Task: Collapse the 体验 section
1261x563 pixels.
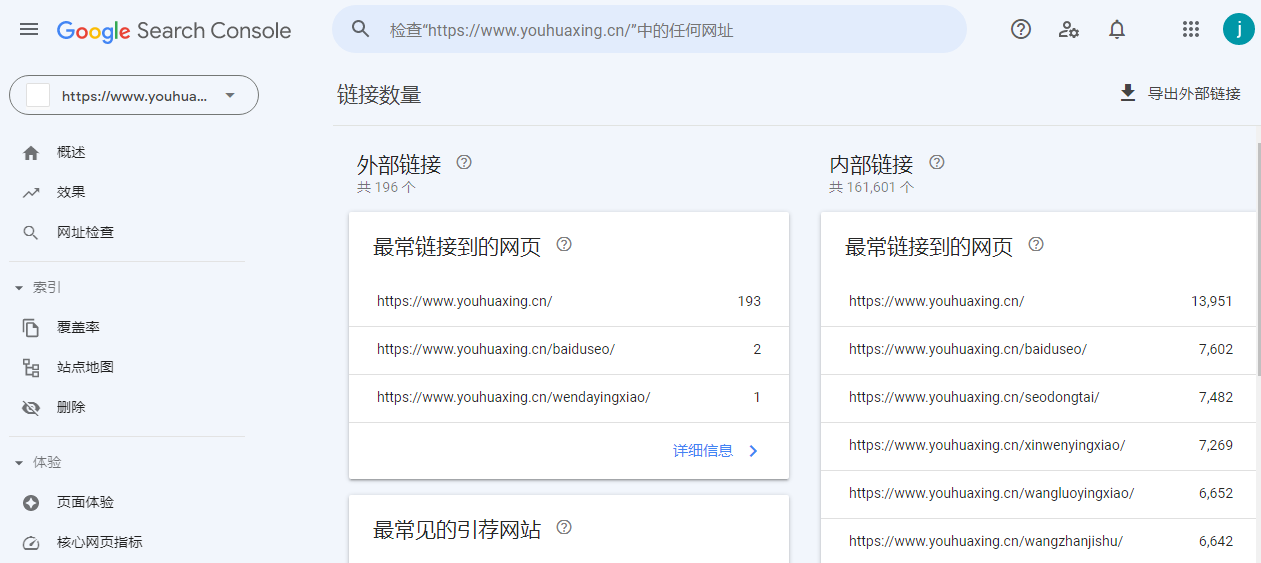Action: pos(19,463)
